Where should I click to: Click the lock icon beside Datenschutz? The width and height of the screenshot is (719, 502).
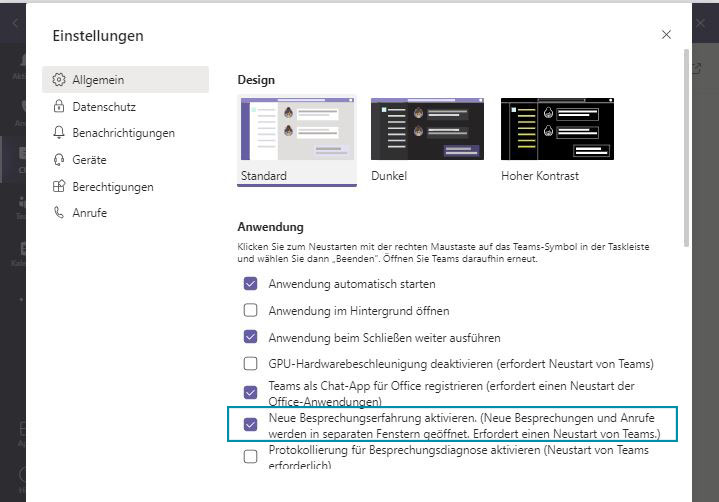pos(59,106)
